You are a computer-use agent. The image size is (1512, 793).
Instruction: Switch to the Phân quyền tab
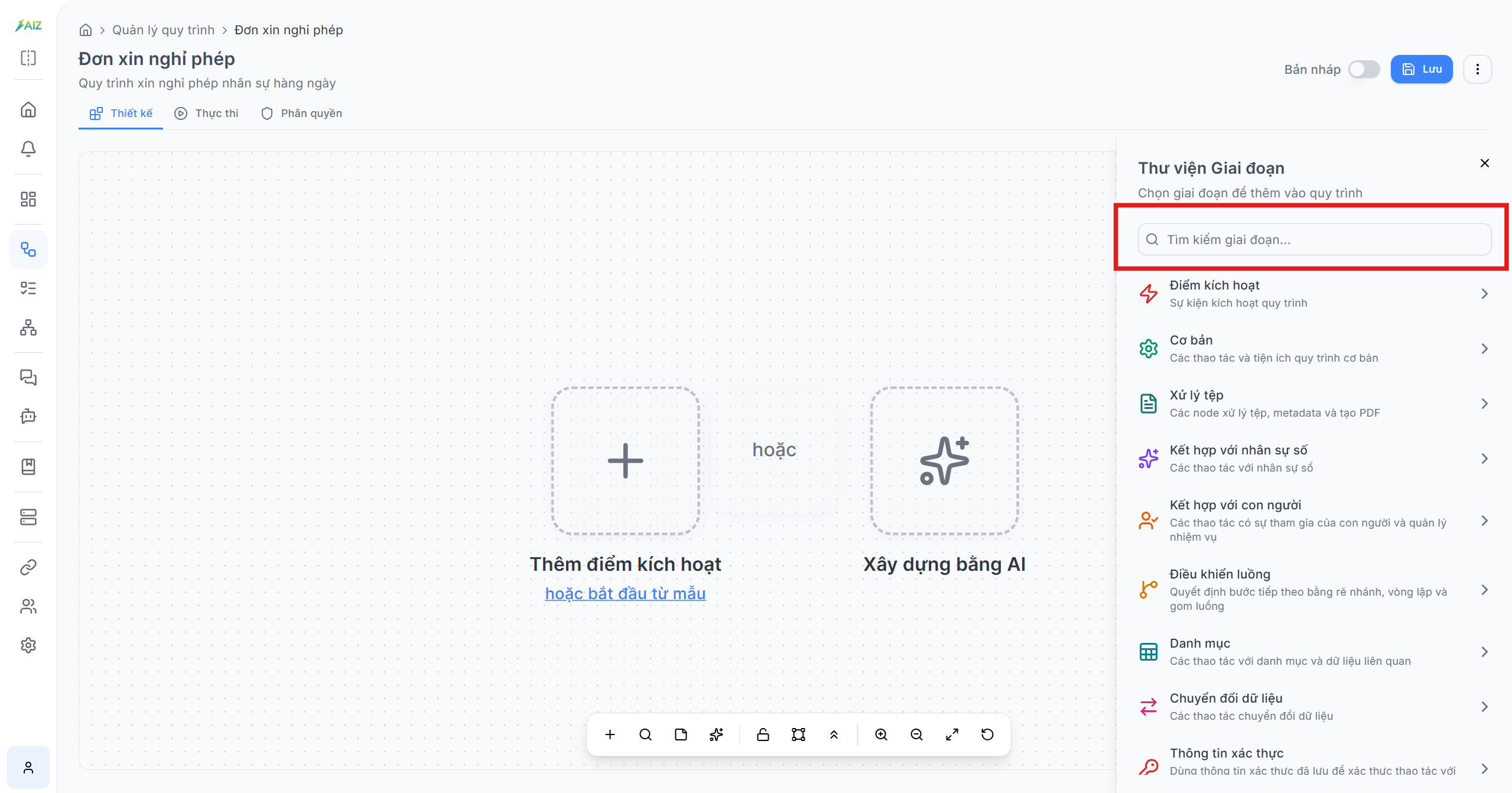click(301, 113)
